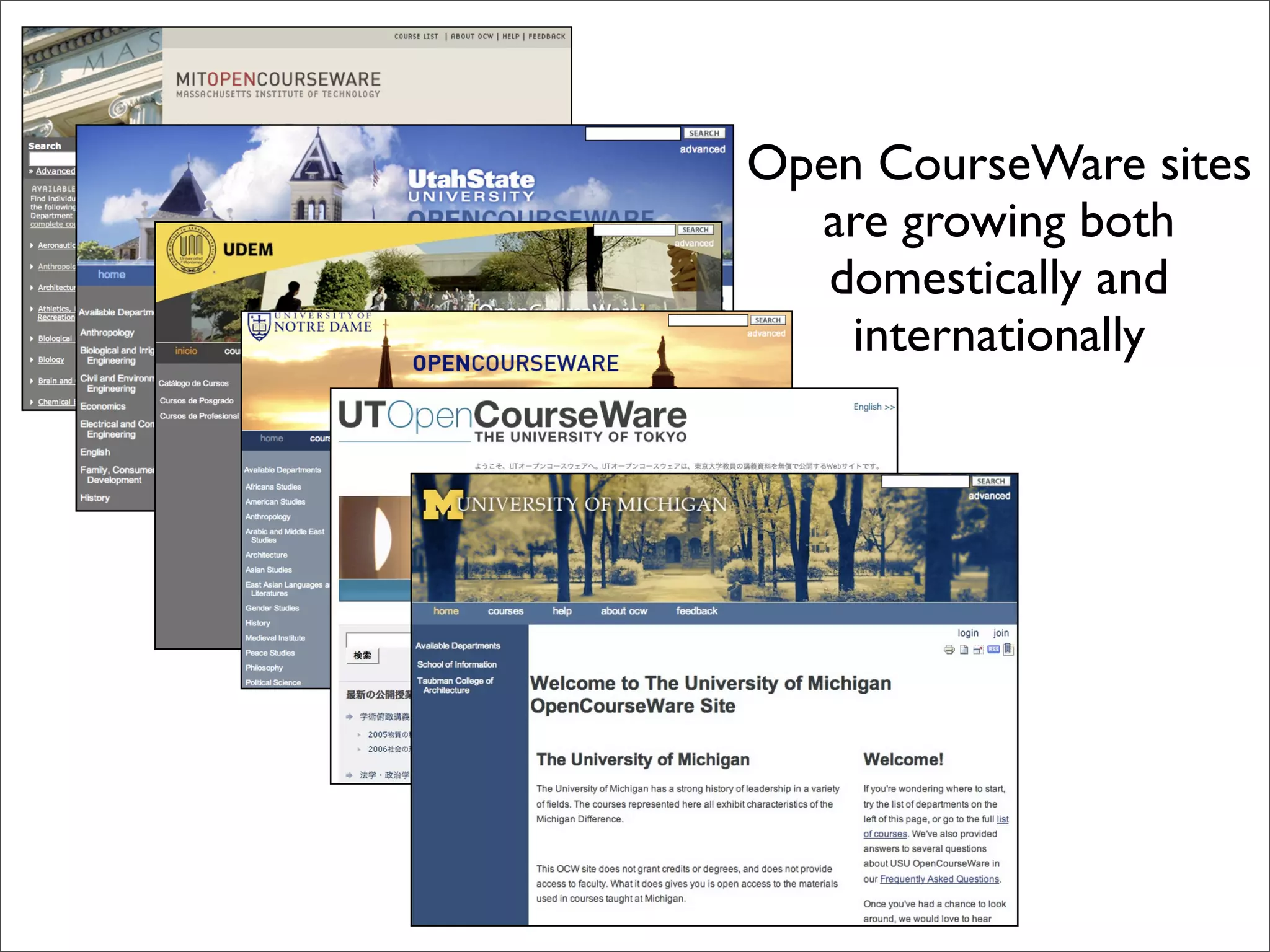Open the about ocw tab on Michigan page

(x=624, y=611)
